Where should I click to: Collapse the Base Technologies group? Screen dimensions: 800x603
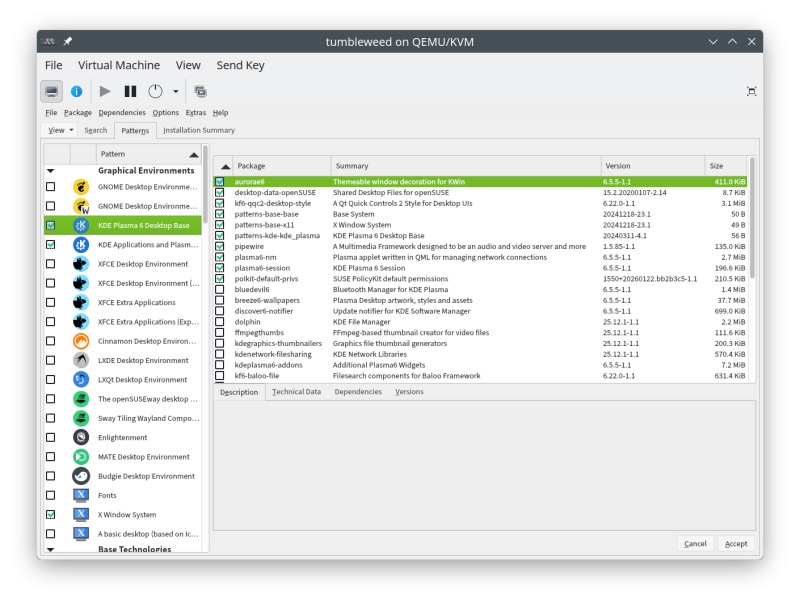(51, 549)
